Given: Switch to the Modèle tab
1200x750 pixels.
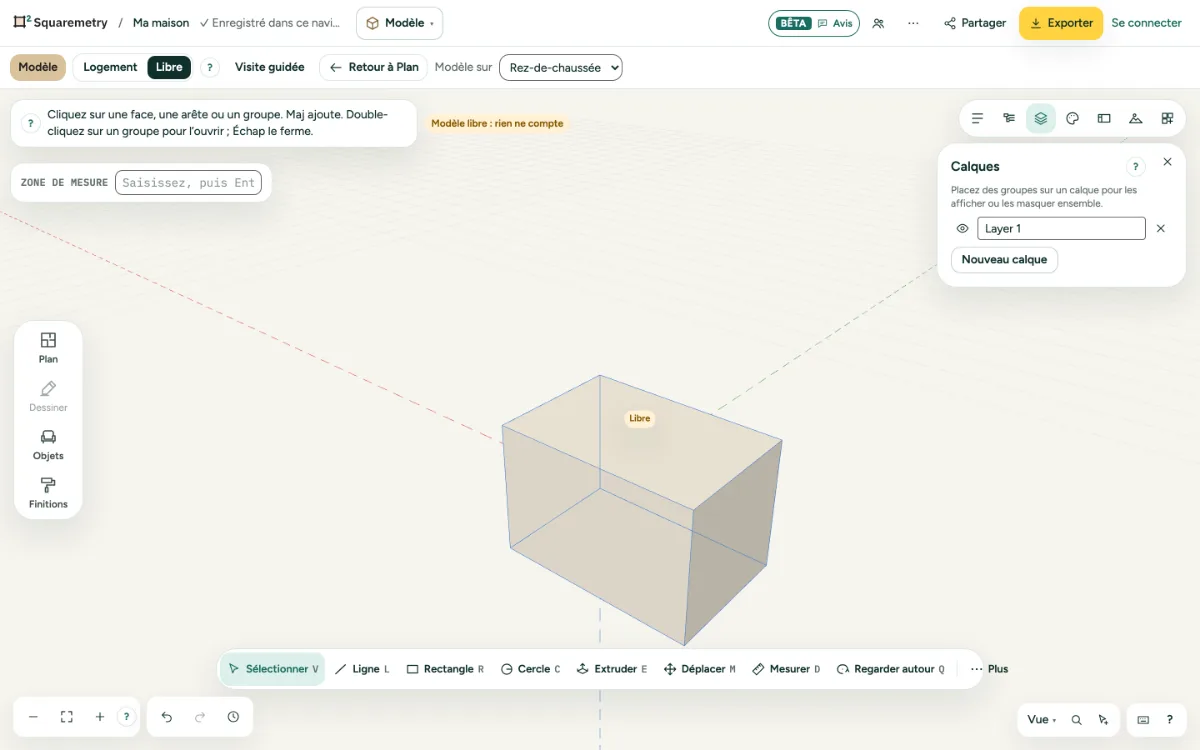Looking at the screenshot, I should click(x=38, y=67).
